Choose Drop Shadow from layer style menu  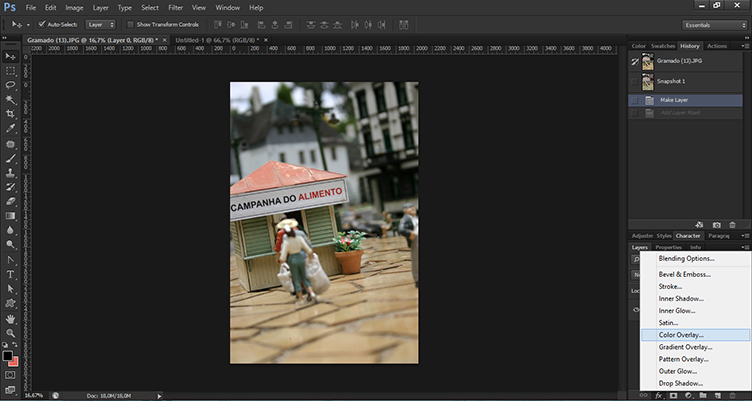[x=680, y=383]
